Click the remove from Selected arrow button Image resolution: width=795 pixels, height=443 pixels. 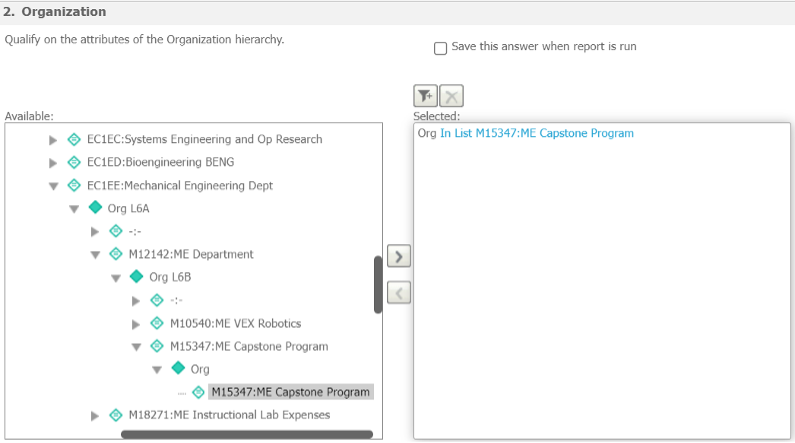click(x=399, y=293)
